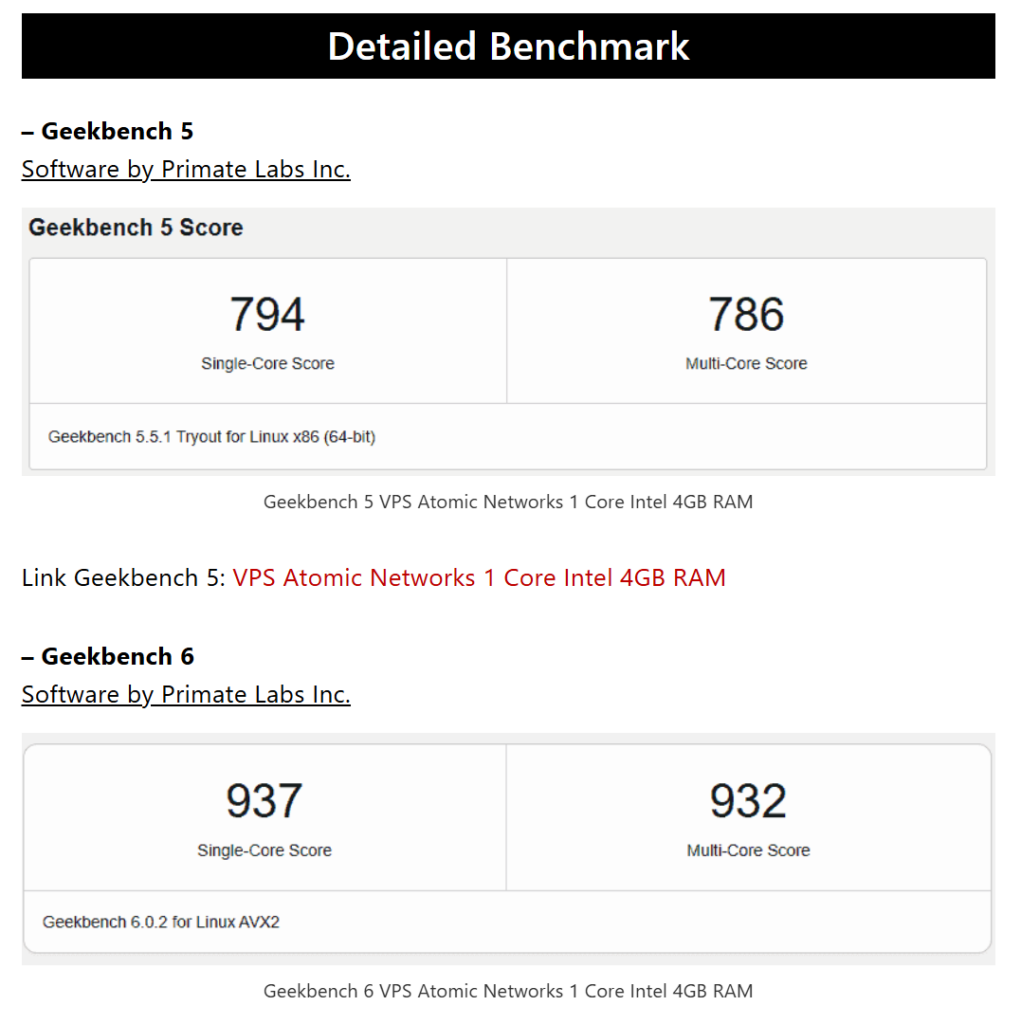The image size is (1021, 1024).
Task: Click the Geekbench 5 VPS image caption
Action: (508, 502)
